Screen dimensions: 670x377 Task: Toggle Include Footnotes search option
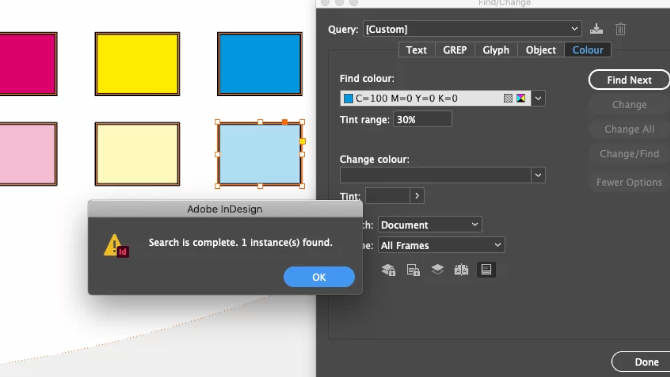coord(486,270)
